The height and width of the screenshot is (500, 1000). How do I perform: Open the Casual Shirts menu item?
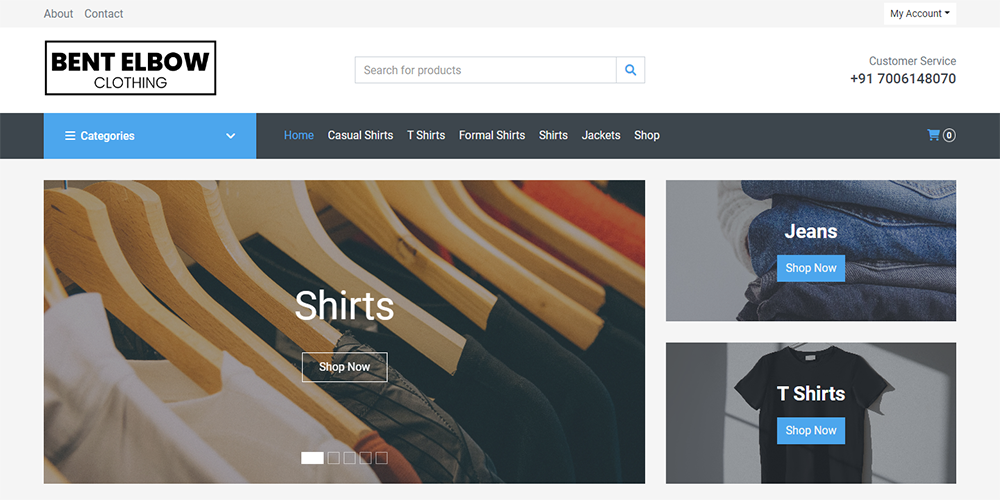click(x=360, y=135)
